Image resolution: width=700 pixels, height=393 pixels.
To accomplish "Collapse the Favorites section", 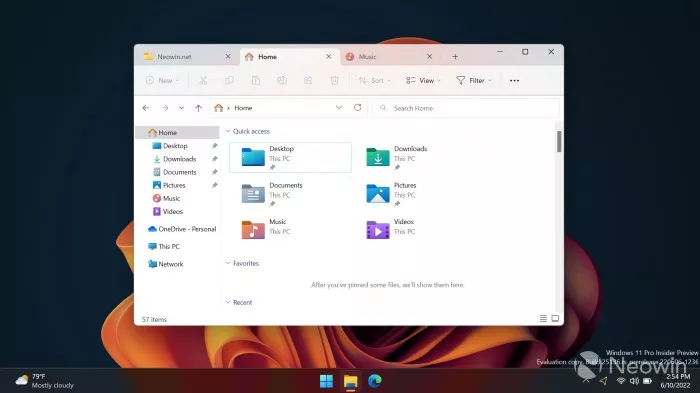I will (228, 263).
